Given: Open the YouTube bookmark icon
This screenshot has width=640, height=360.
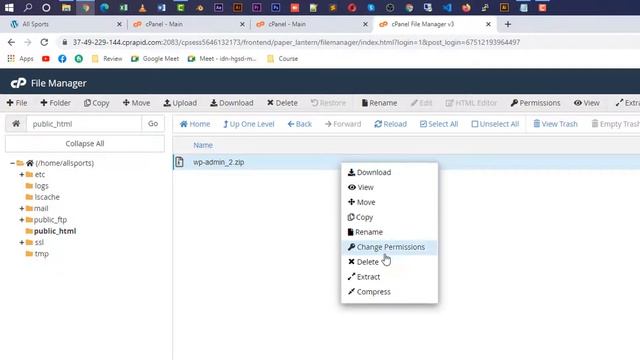Looking at the screenshot, I should point(46,59).
